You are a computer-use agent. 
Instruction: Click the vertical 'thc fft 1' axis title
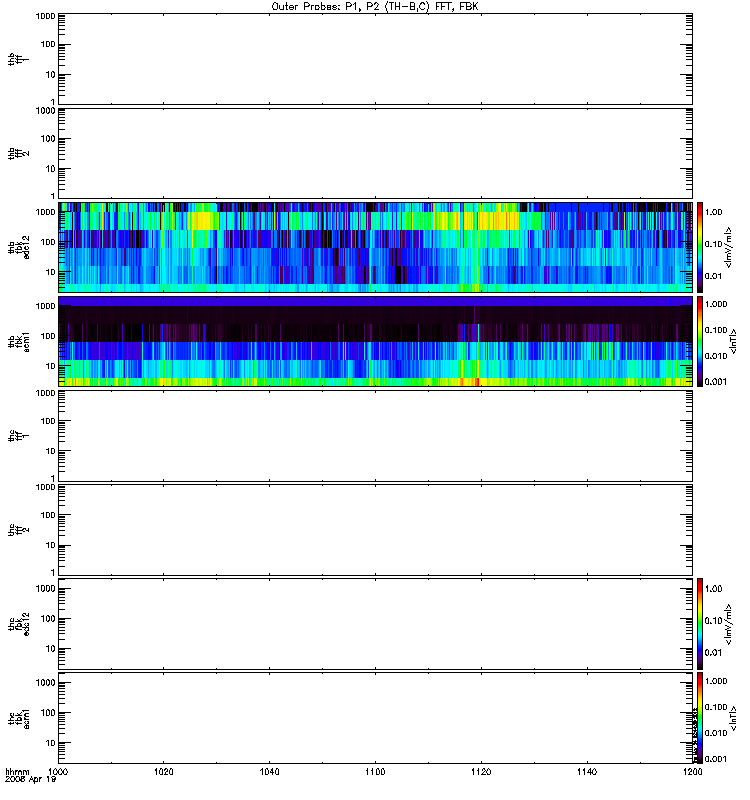(x=19, y=436)
